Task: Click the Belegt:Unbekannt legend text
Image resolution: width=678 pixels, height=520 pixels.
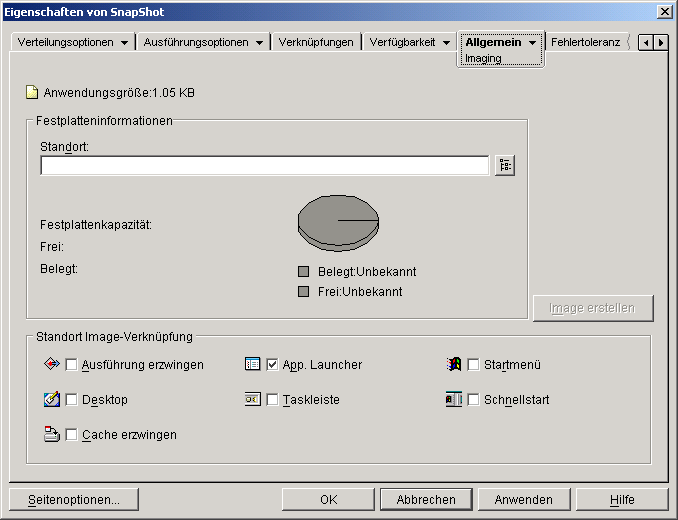Action: click(367, 271)
